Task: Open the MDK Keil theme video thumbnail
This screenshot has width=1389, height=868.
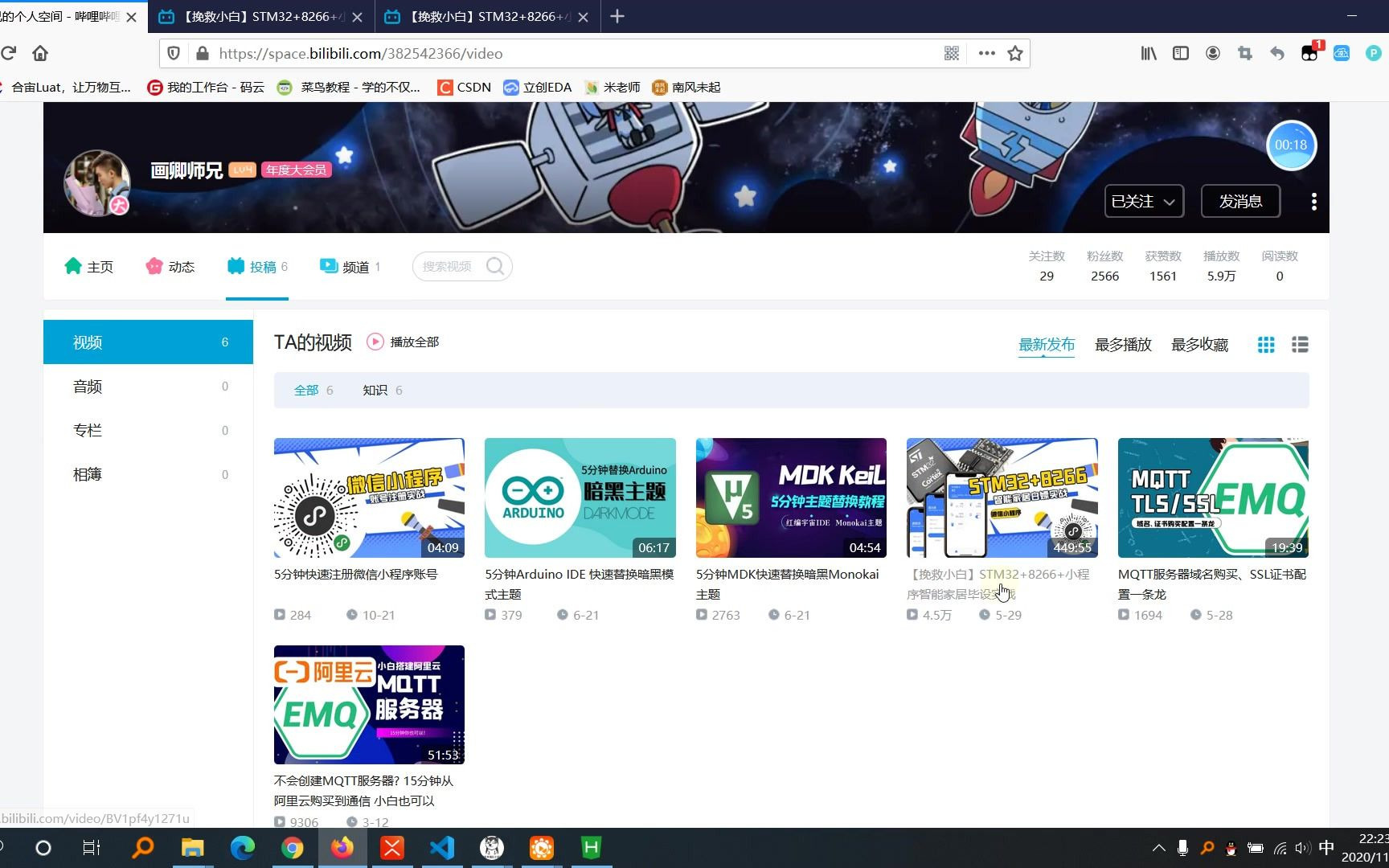Action: [x=791, y=497]
